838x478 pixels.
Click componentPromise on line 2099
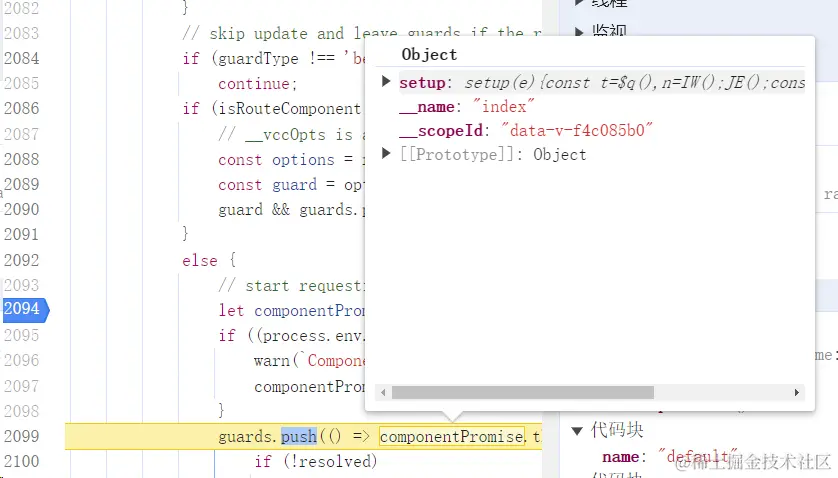pos(452,437)
